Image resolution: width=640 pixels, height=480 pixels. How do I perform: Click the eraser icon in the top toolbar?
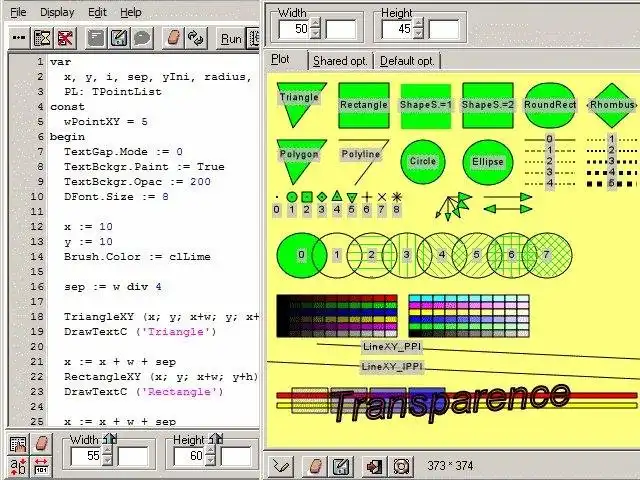173,38
